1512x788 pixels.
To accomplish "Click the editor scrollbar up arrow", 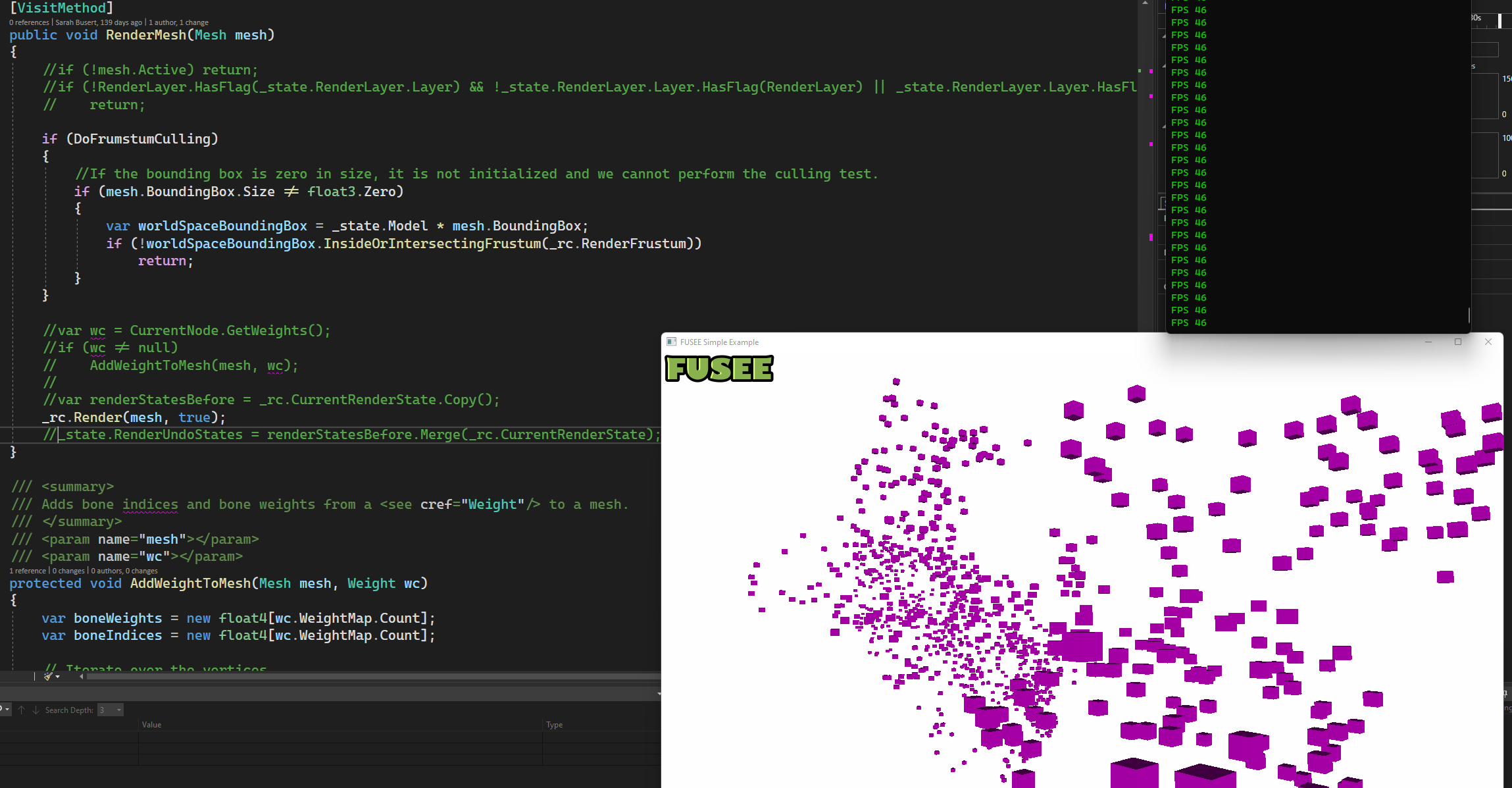I will pos(1145,3).
